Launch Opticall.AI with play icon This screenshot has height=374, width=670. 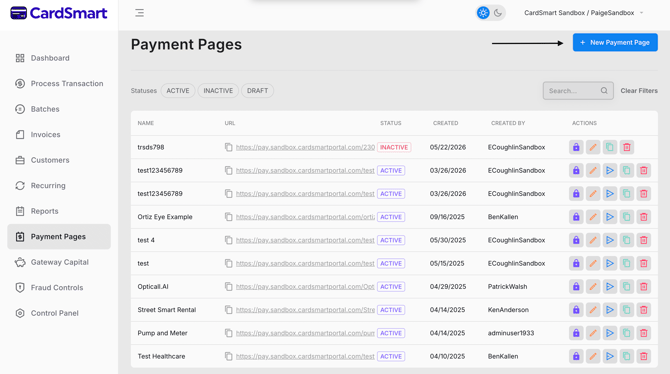[610, 286]
